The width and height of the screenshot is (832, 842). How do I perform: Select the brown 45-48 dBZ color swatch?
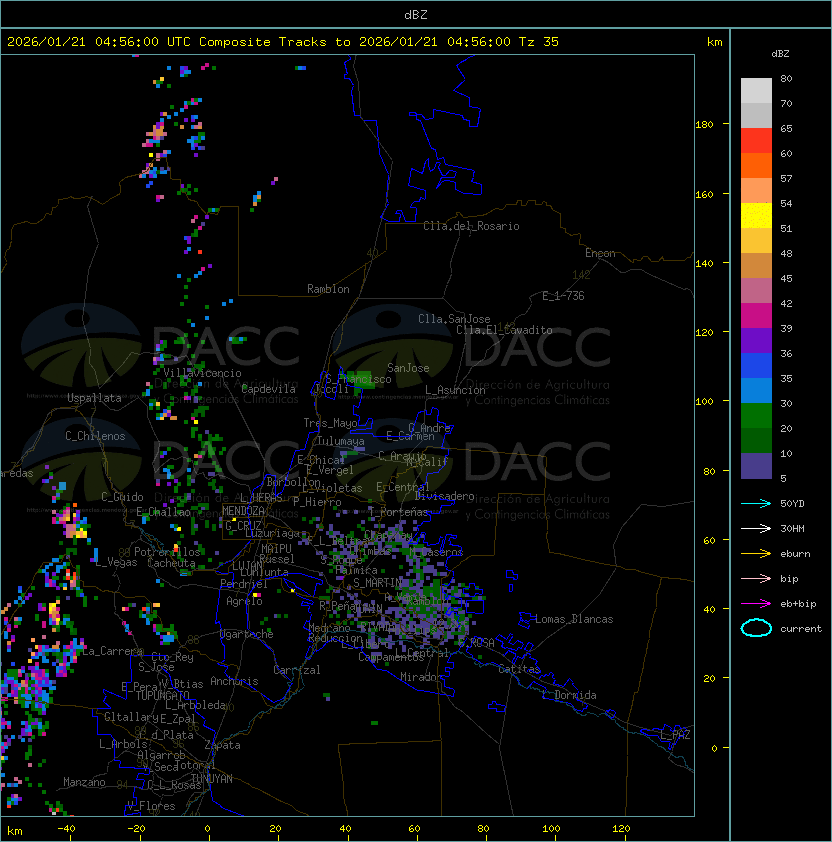click(x=756, y=266)
